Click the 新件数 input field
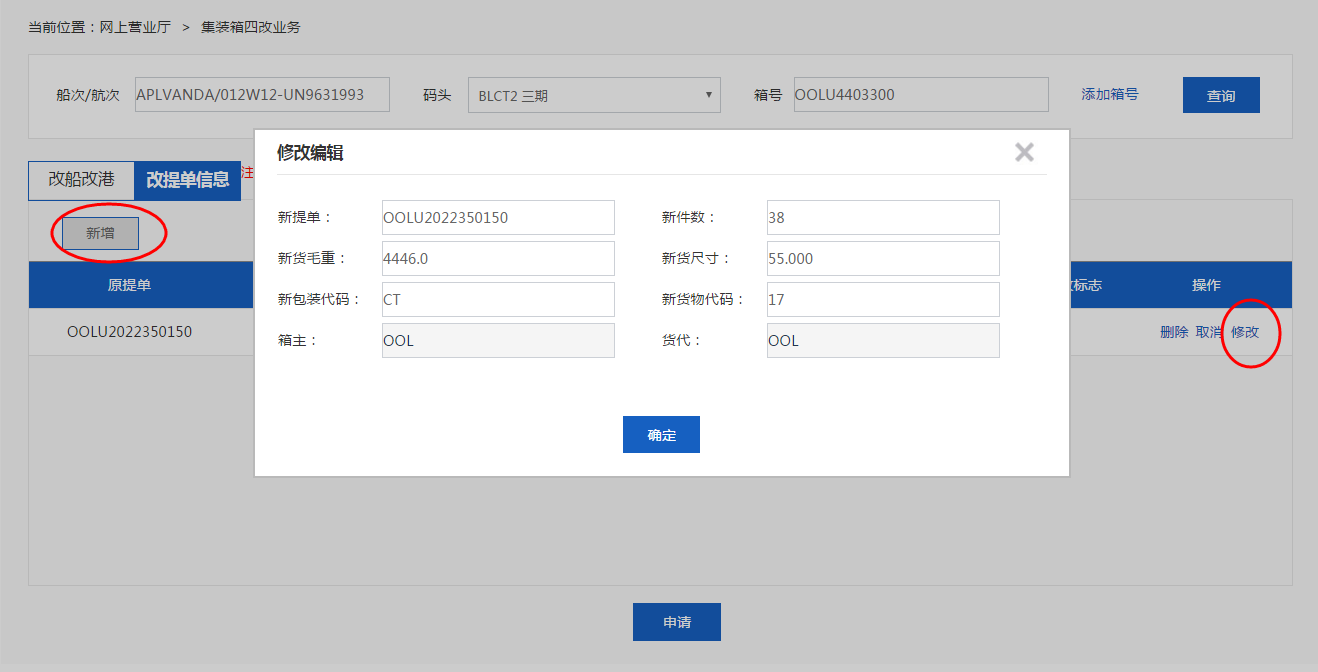 (883, 217)
